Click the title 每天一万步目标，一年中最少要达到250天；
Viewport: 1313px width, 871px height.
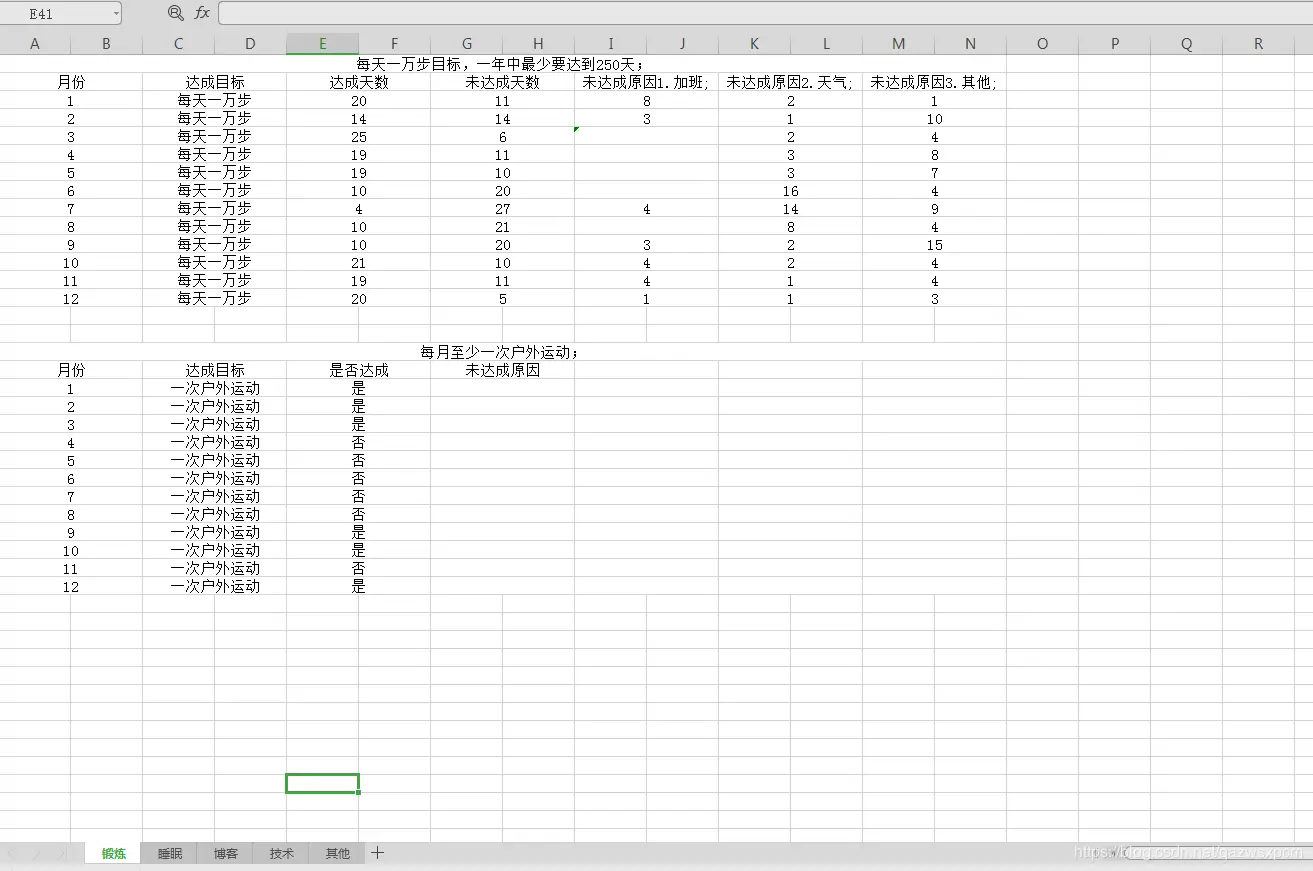(502, 64)
